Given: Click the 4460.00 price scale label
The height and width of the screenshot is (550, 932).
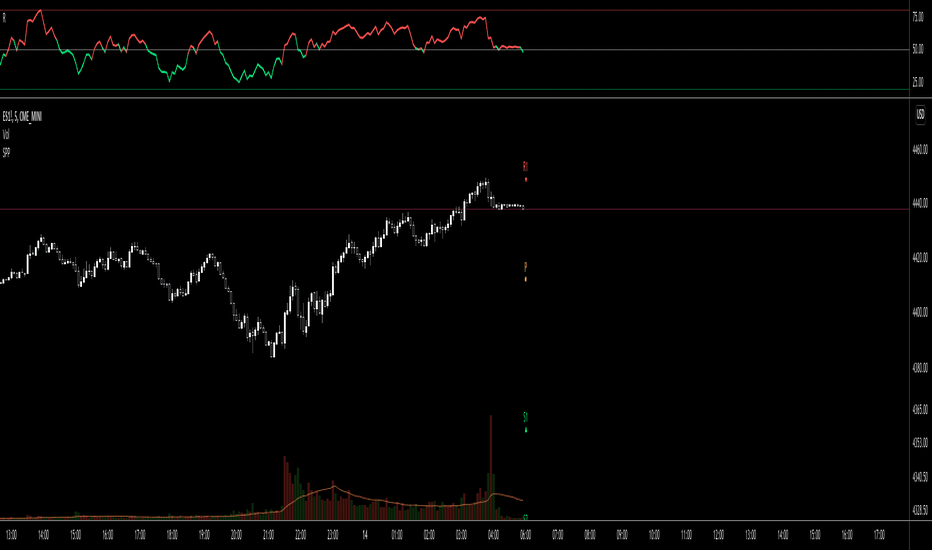Looking at the screenshot, I should click(x=920, y=150).
